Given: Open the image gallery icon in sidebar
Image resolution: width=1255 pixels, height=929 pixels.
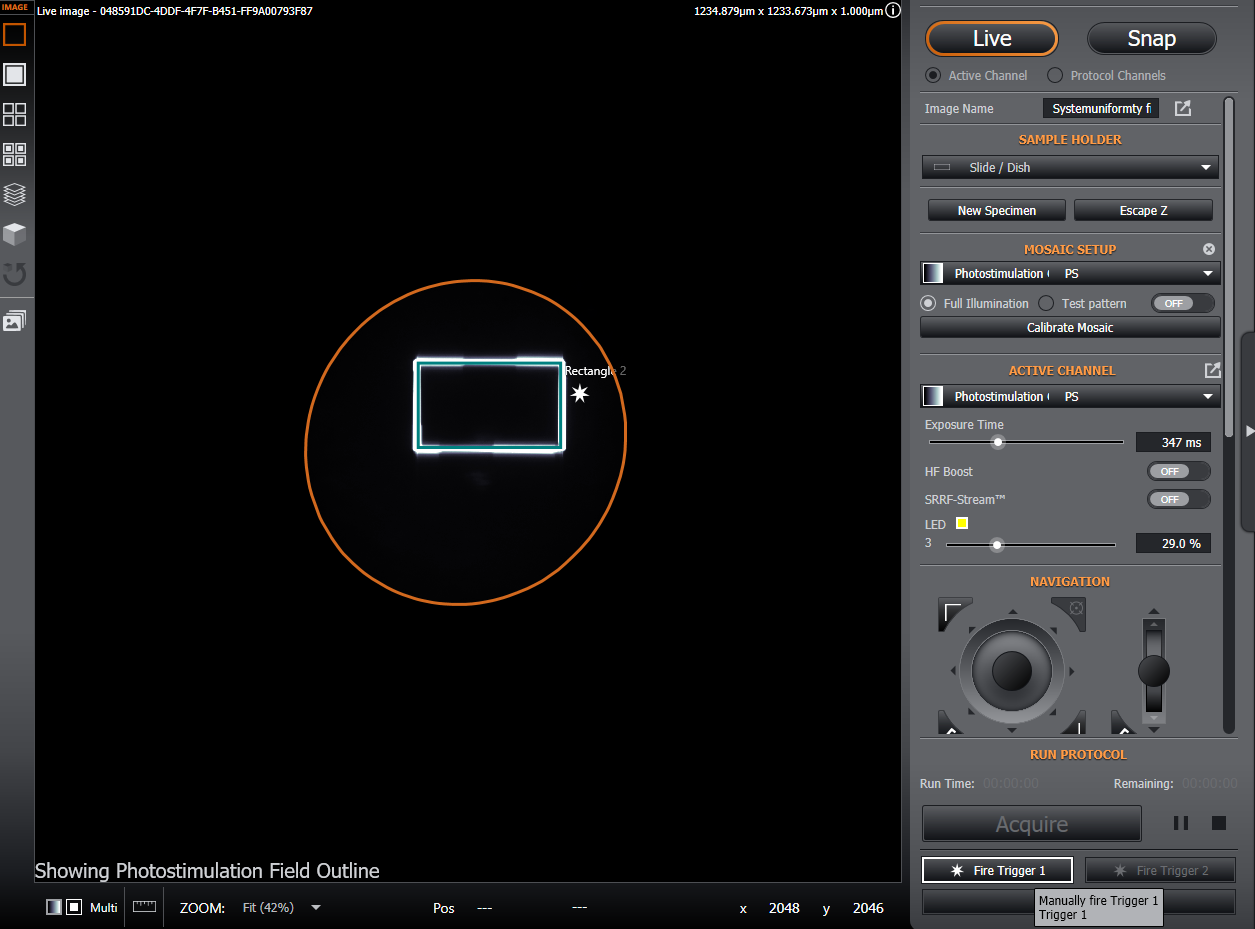Looking at the screenshot, I should coord(14,321).
